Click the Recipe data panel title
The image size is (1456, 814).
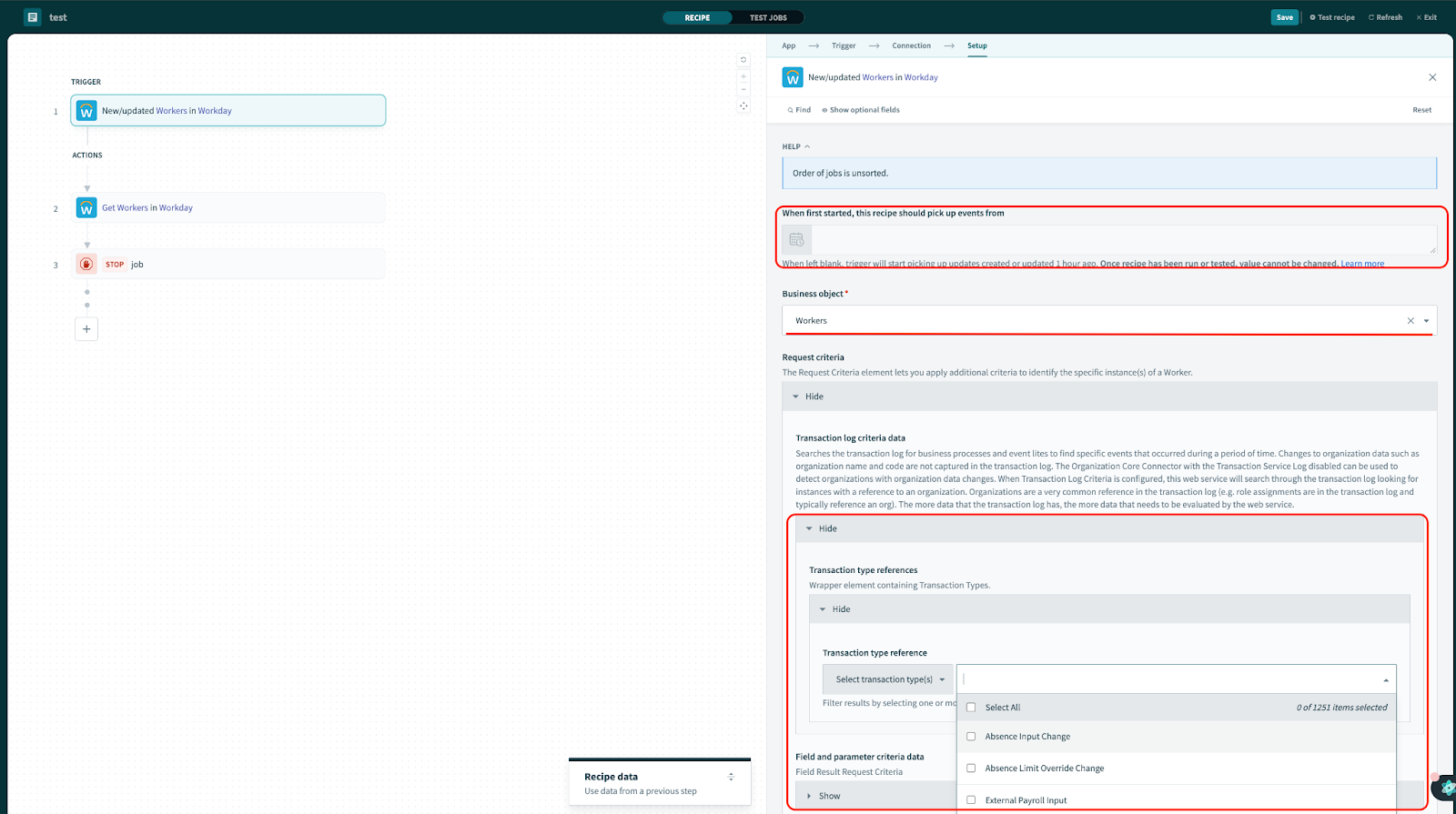[x=611, y=777]
